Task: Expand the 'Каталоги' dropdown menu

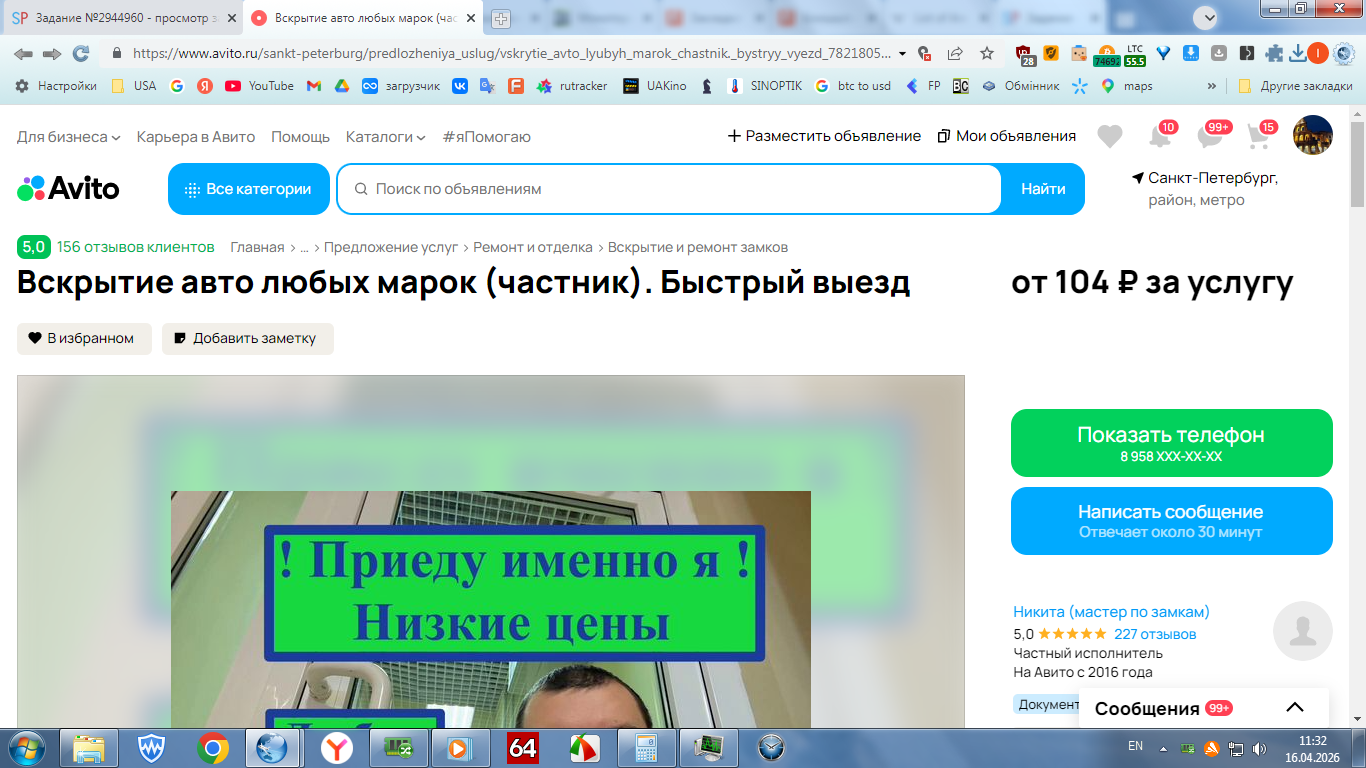Action: 386,136
